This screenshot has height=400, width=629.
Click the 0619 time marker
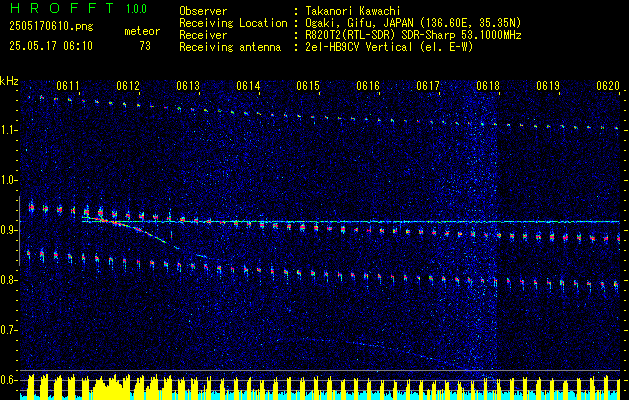548,86
